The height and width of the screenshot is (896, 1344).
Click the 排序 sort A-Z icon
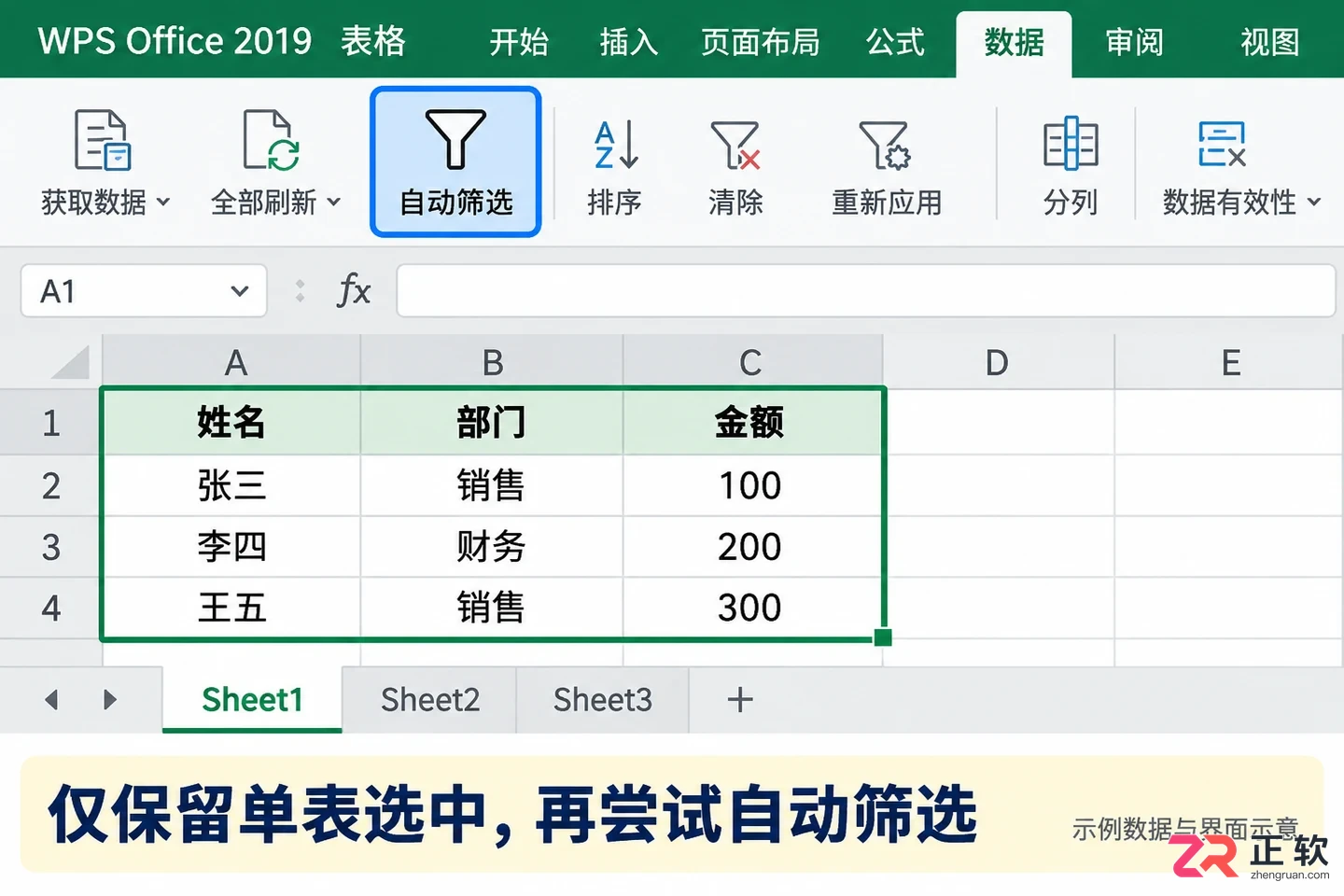tap(616, 145)
